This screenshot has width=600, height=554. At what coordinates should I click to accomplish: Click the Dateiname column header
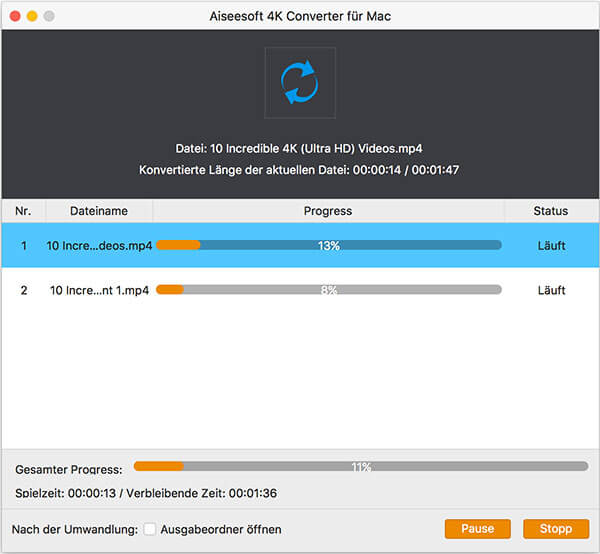99,211
